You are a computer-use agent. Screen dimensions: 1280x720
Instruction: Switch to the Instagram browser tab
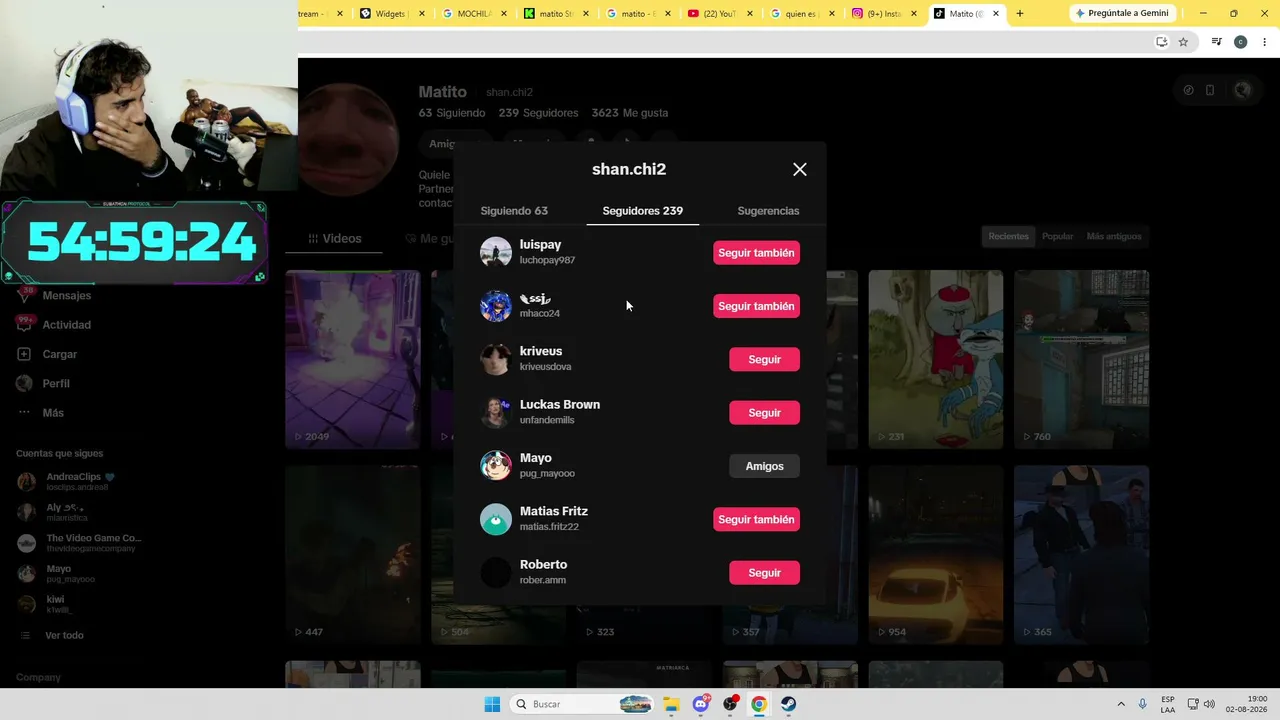pyautogui.click(x=884, y=14)
